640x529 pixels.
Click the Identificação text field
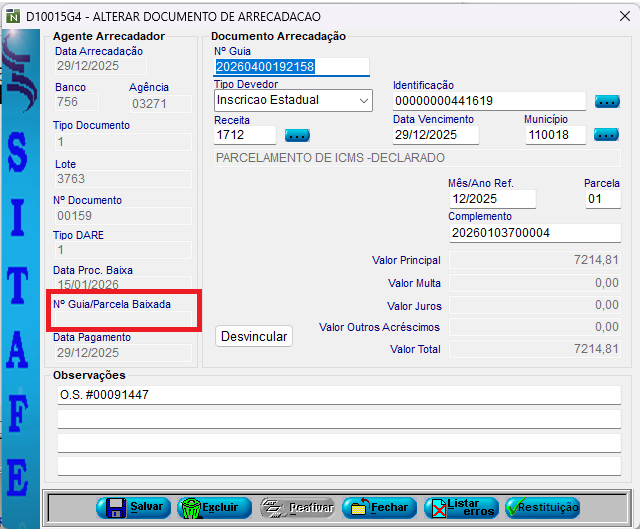(488, 101)
